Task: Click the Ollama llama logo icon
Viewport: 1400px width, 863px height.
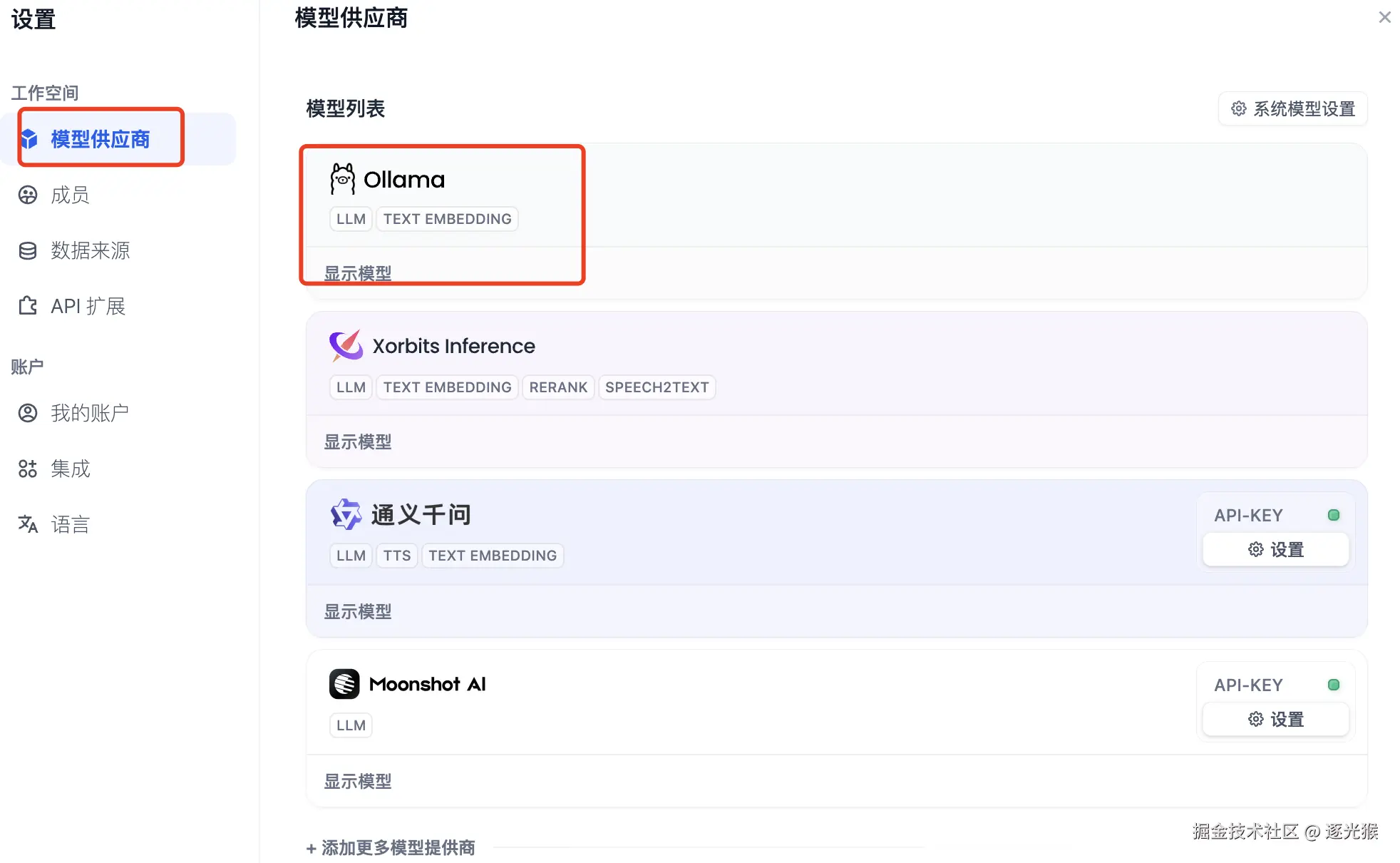Action: 342,179
